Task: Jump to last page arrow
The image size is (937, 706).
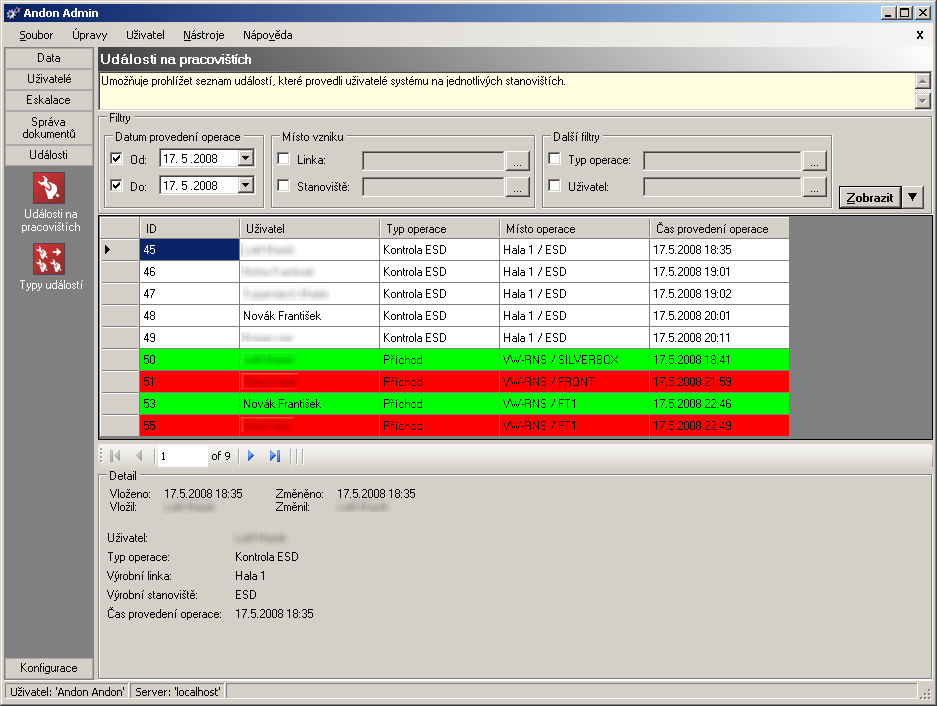Action: click(x=275, y=456)
